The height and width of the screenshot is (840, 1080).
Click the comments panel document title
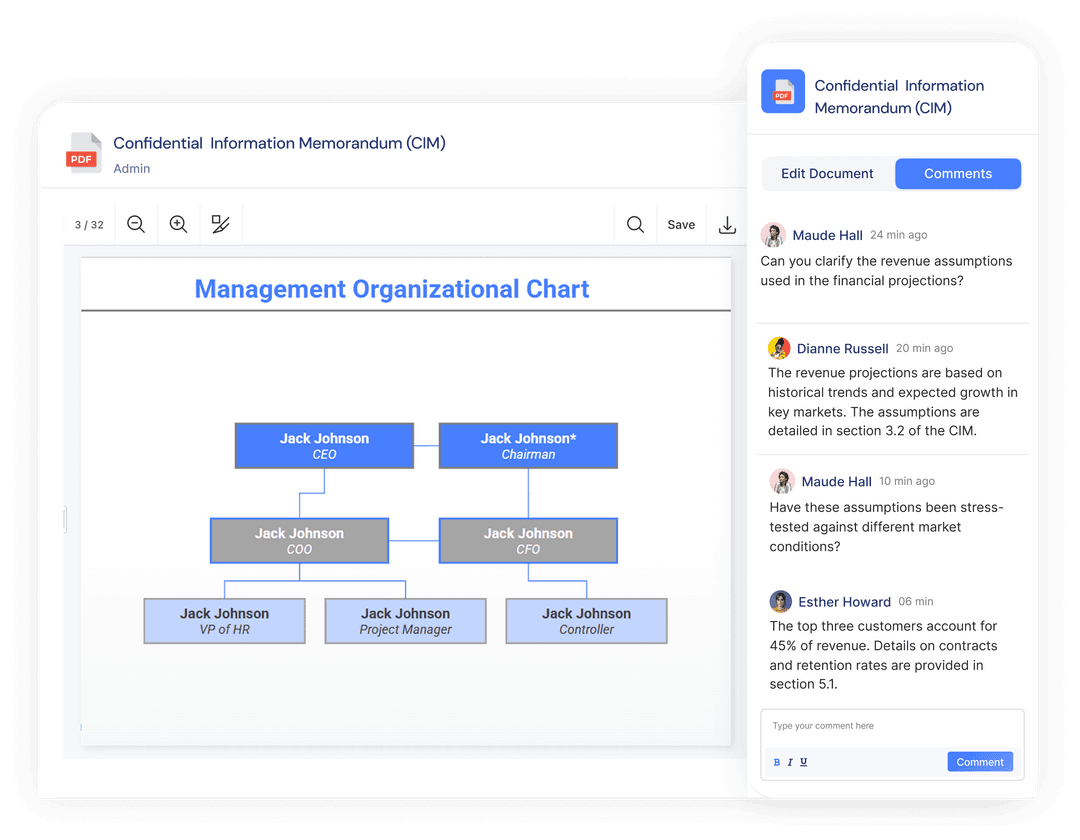tap(899, 96)
